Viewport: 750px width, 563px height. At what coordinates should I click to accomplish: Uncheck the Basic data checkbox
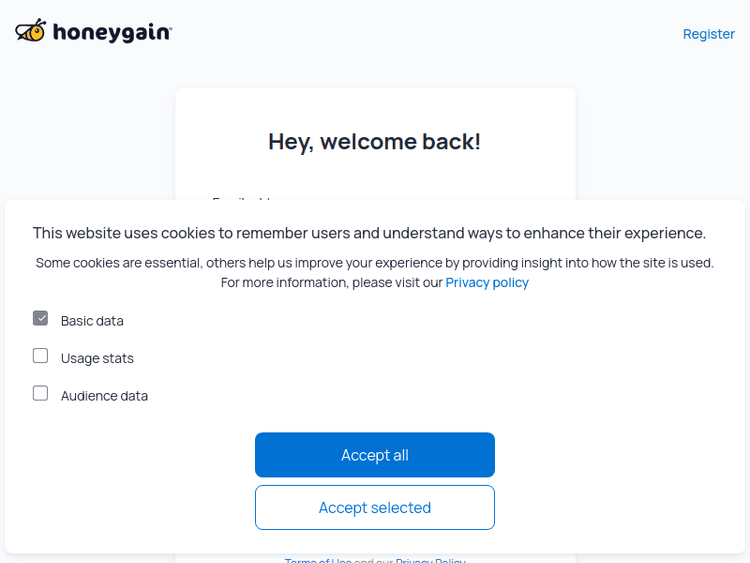pos(41,319)
